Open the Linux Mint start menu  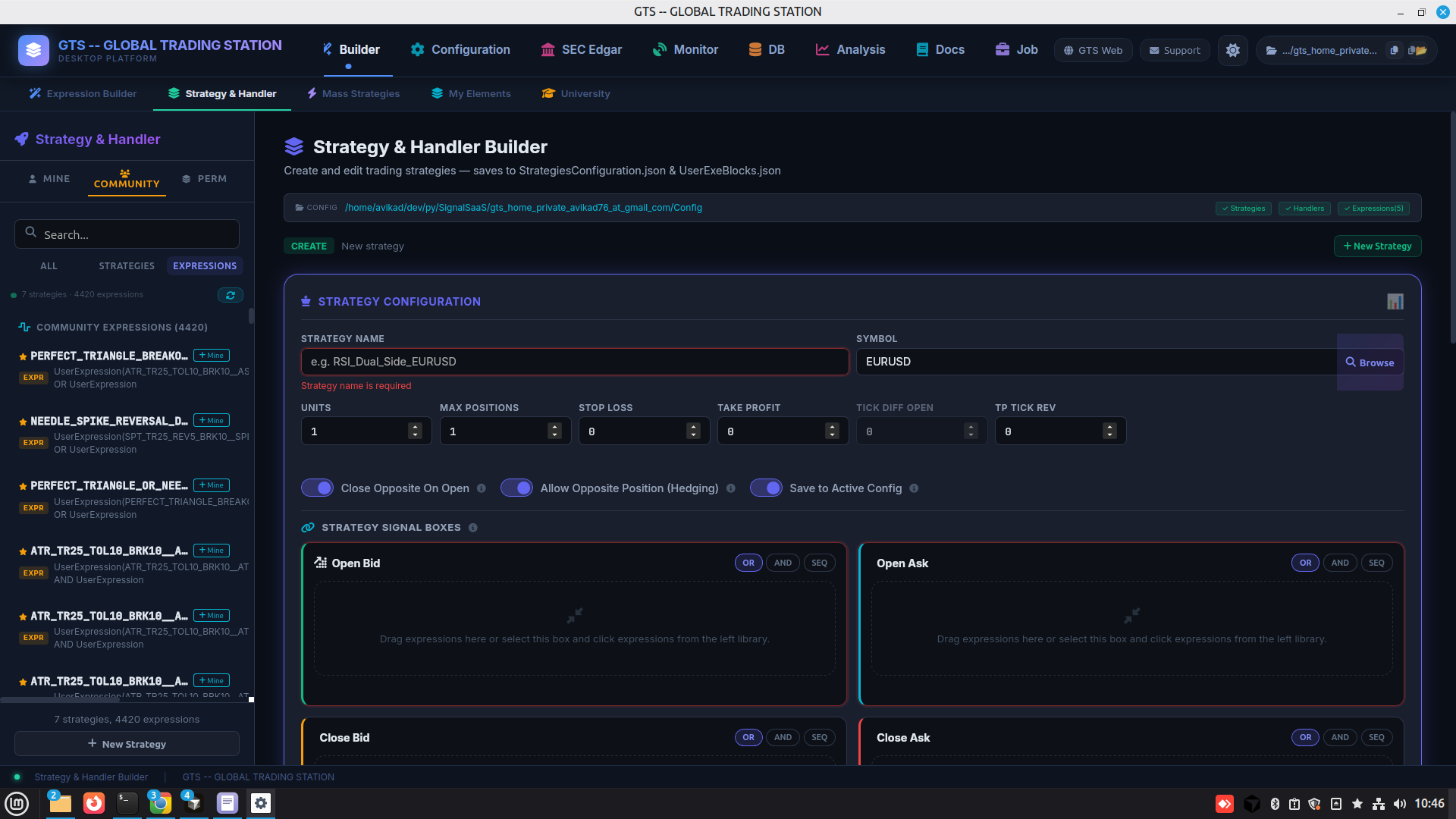click(x=17, y=803)
